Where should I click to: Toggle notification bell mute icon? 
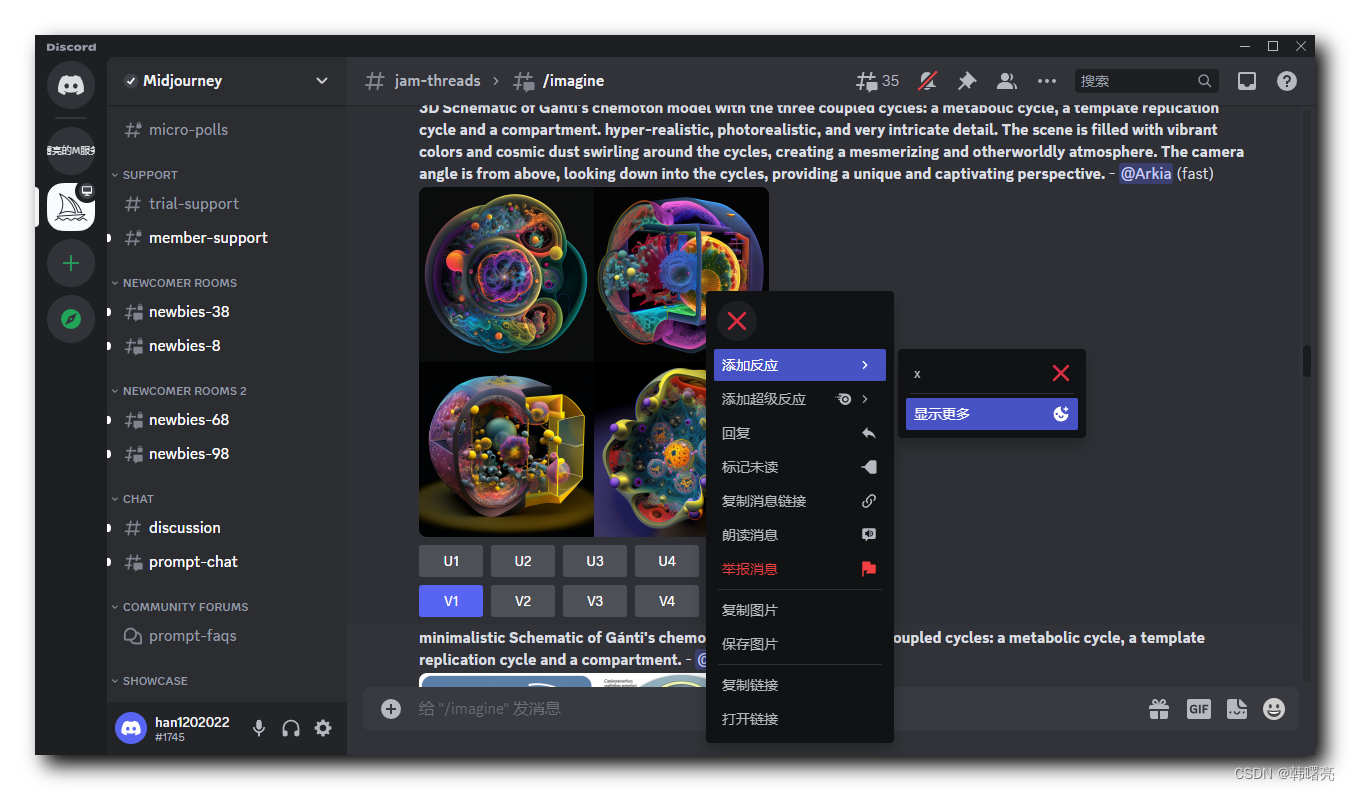[928, 81]
